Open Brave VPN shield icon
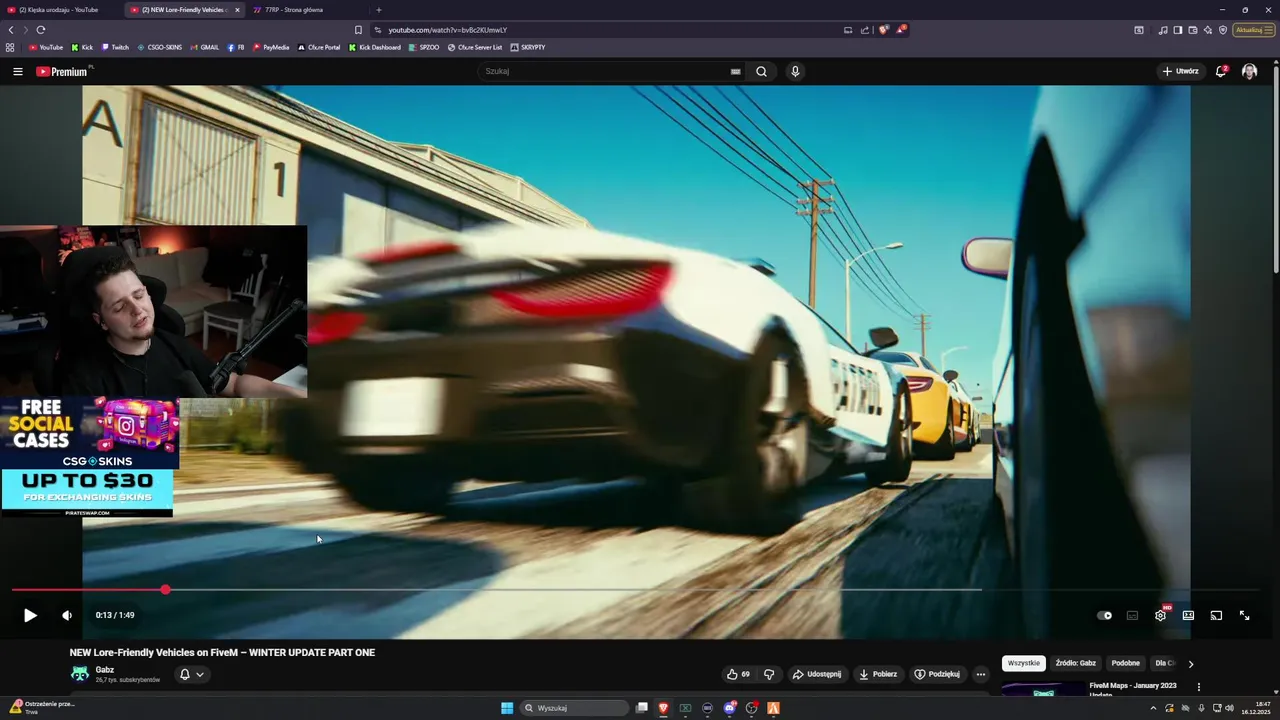Image resolution: width=1280 pixels, height=720 pixels. (1223, 30)
